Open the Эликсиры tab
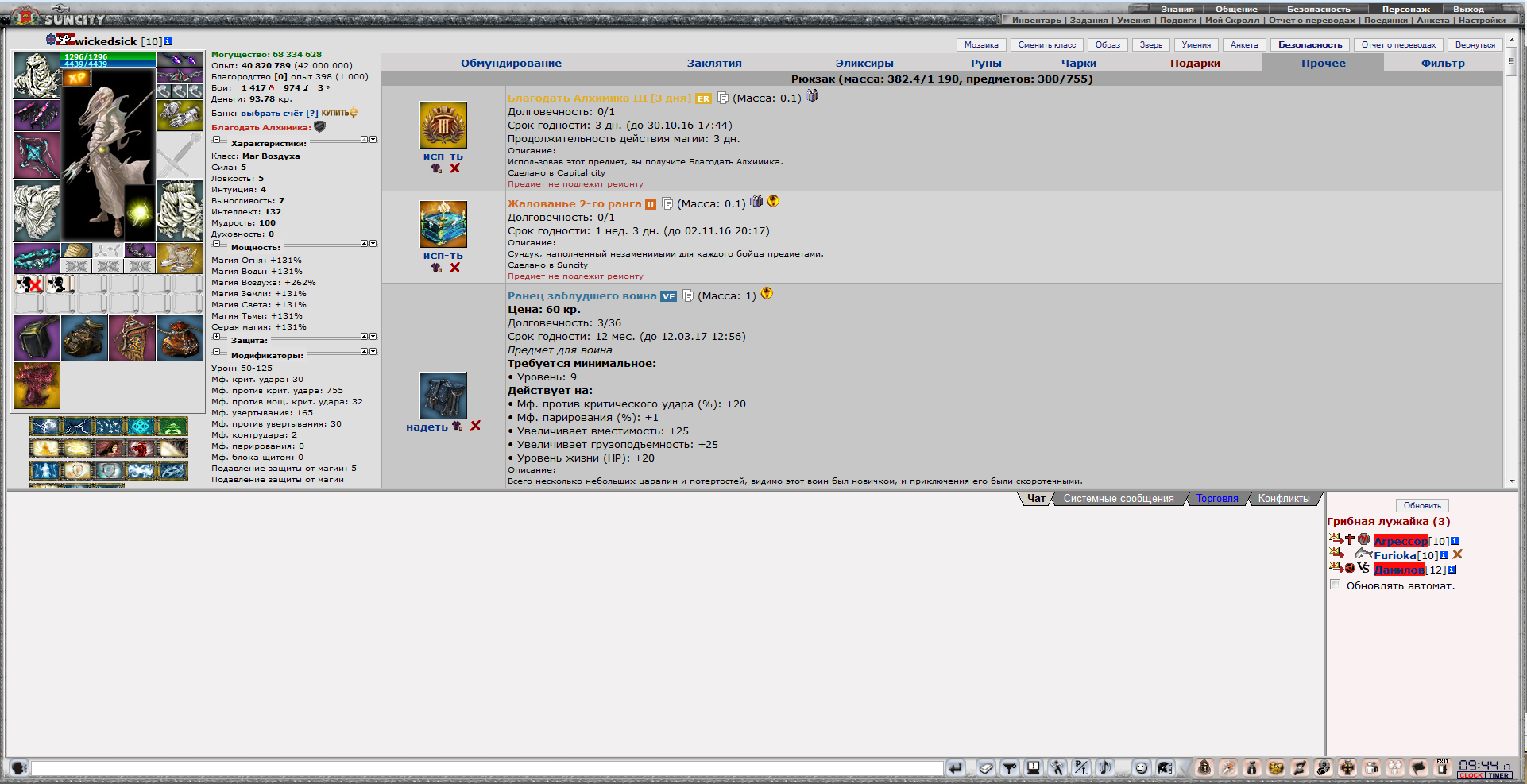Viewport: 1527px width, 784px height. (x=864, y=64)
